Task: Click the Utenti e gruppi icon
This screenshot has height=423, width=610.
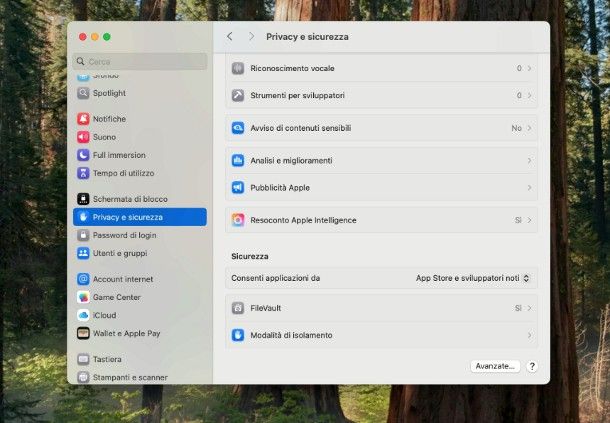Action: [x=83, y=253]
